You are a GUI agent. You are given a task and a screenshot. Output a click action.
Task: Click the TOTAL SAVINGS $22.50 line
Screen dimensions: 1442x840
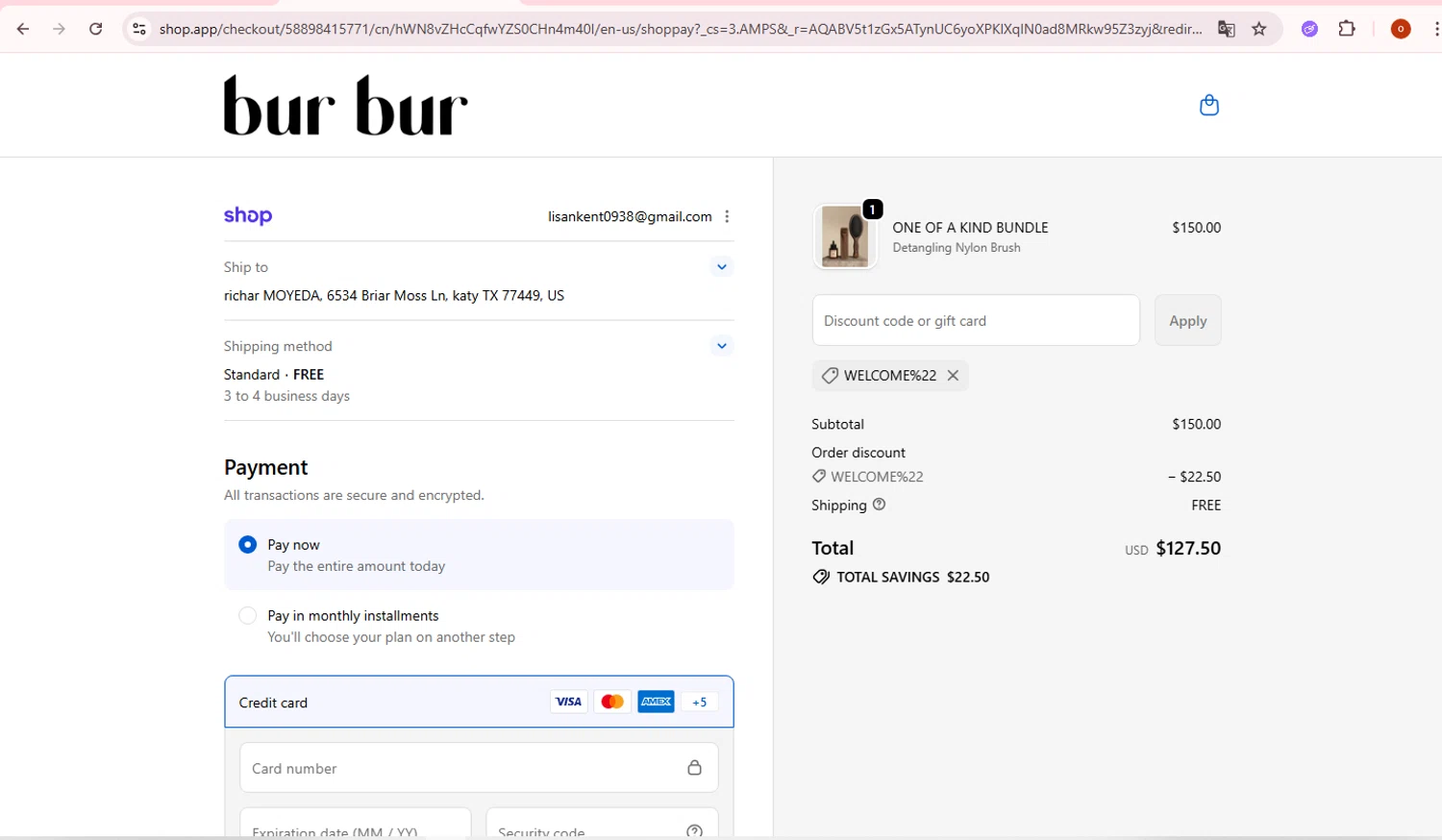pyautogui.click(x=901, y=577)
